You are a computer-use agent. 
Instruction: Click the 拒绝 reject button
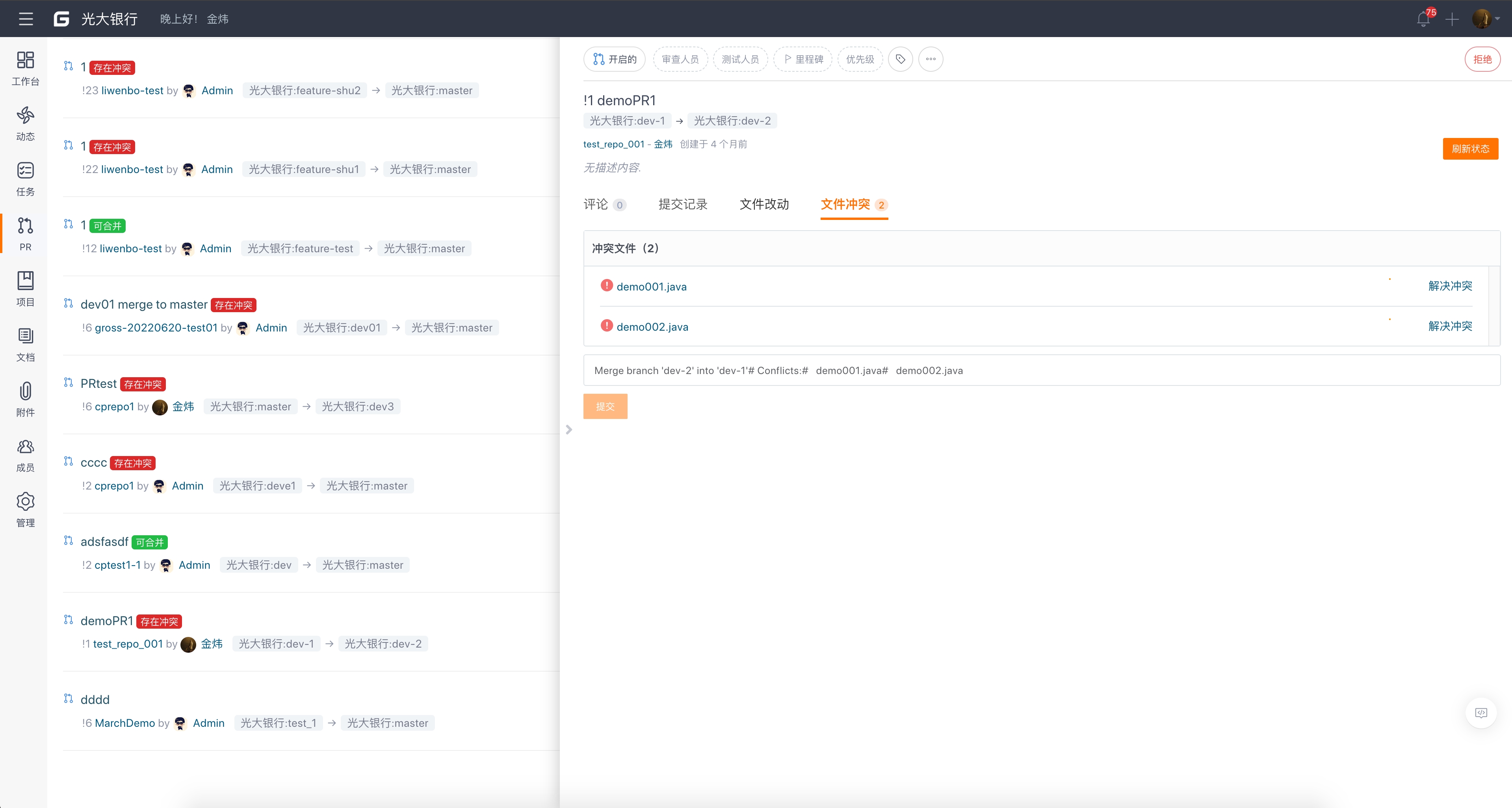point(1482,59)
